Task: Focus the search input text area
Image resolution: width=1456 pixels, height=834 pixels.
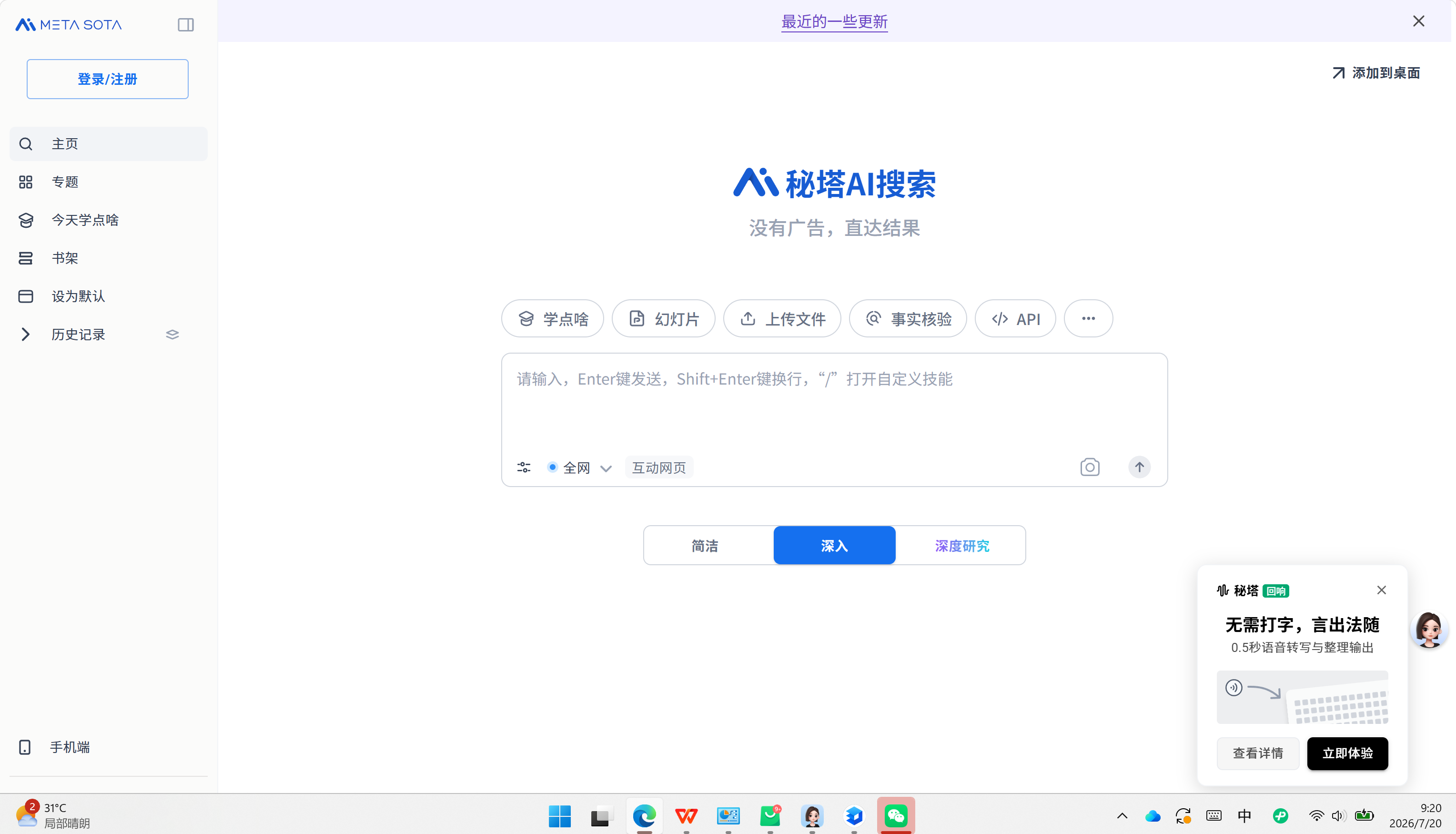Action: [x=834, y=401]
